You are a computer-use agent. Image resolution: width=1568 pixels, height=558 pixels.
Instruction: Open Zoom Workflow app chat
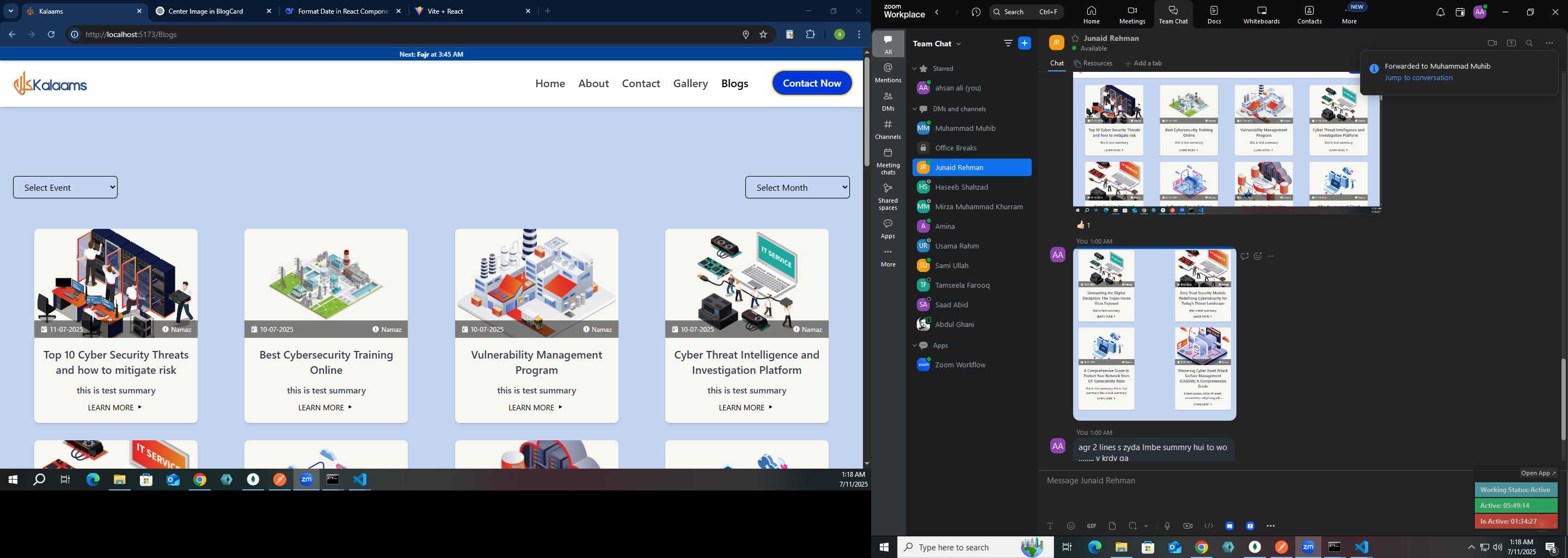[x=971, y=365]
